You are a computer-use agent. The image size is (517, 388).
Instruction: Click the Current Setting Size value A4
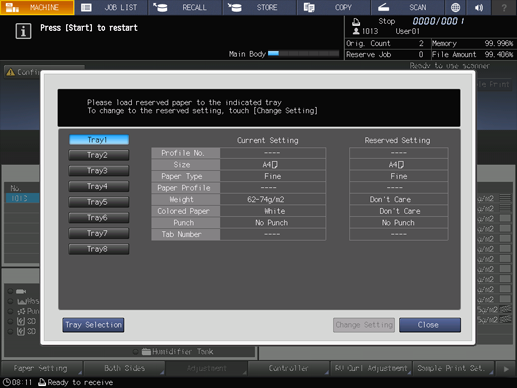coord(273,165)
